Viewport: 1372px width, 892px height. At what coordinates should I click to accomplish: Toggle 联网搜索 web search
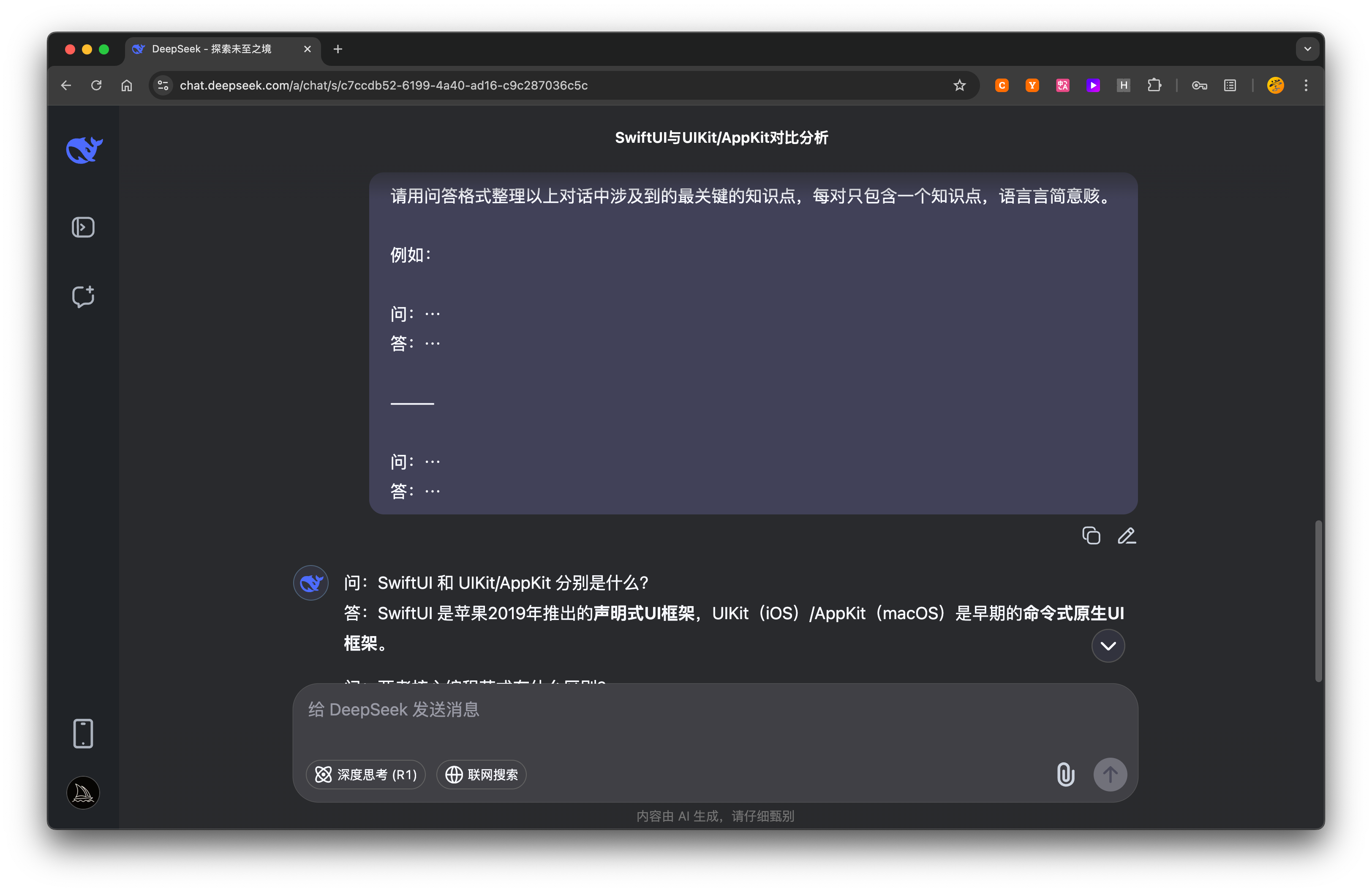pos(482,775)
